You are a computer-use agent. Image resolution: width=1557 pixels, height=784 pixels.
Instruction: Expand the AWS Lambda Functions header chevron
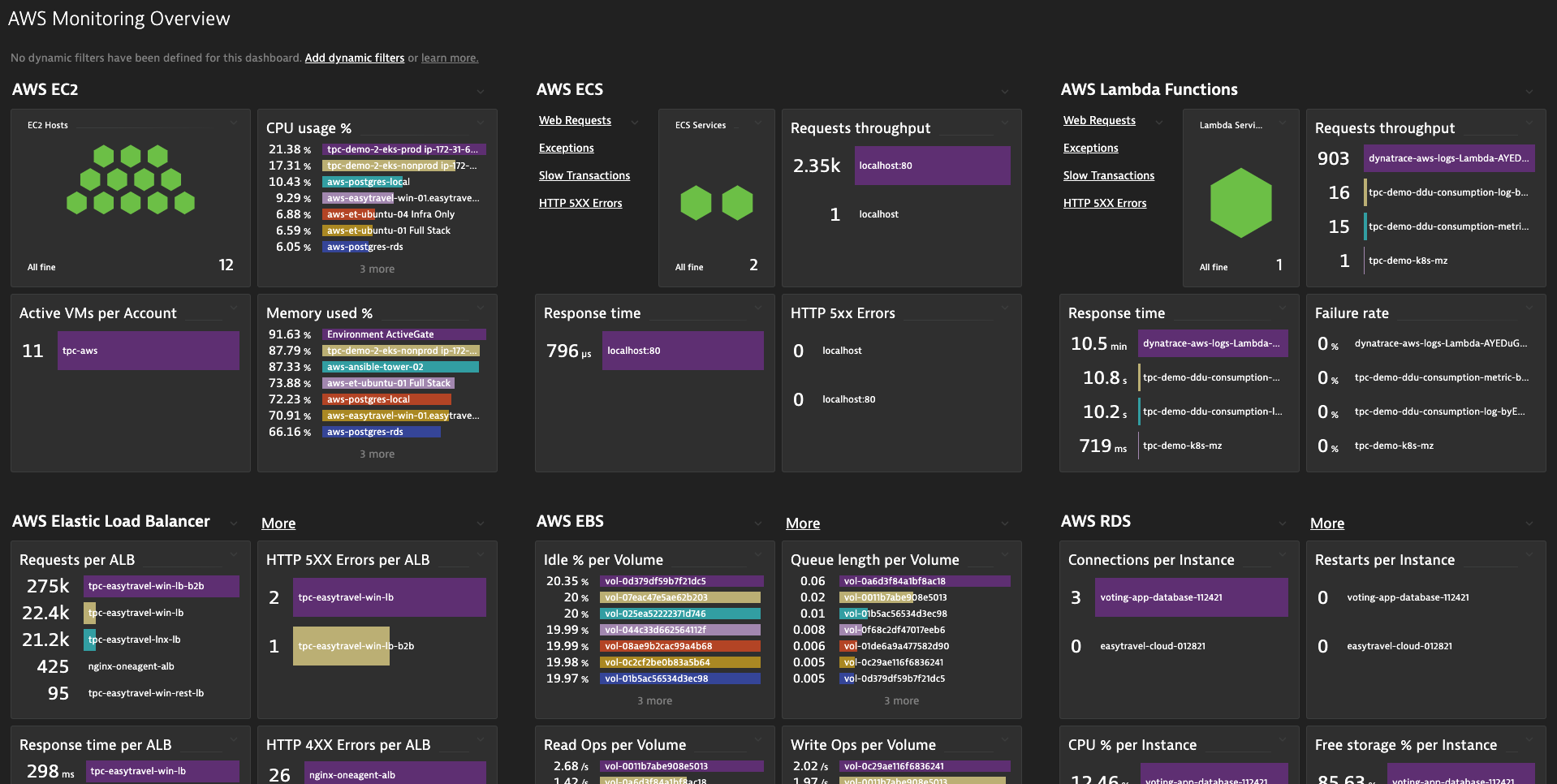pos(1529,92)
